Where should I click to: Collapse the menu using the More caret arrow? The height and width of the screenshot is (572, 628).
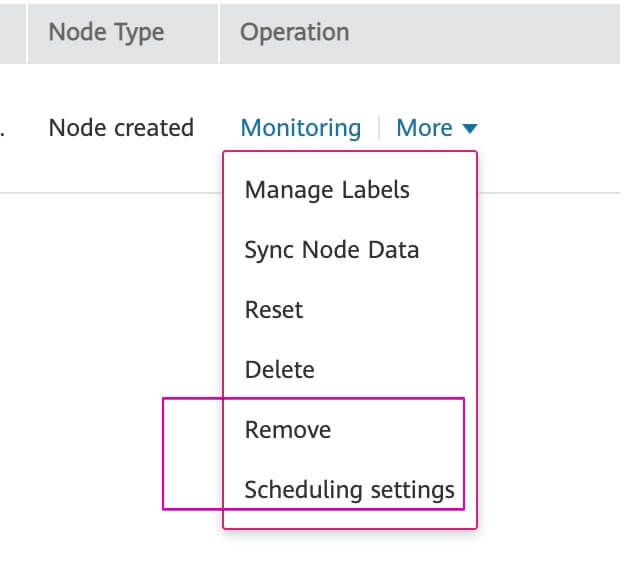click(x=470, y=129)
